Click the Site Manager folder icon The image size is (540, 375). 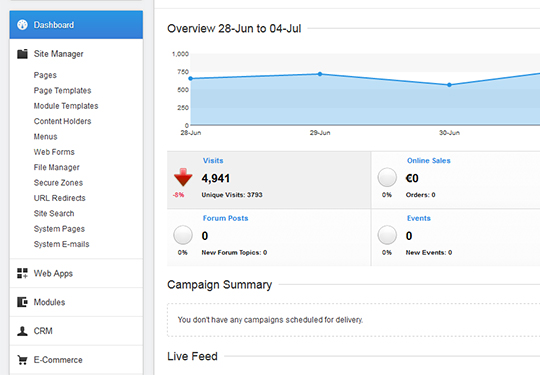click(22, 54)
